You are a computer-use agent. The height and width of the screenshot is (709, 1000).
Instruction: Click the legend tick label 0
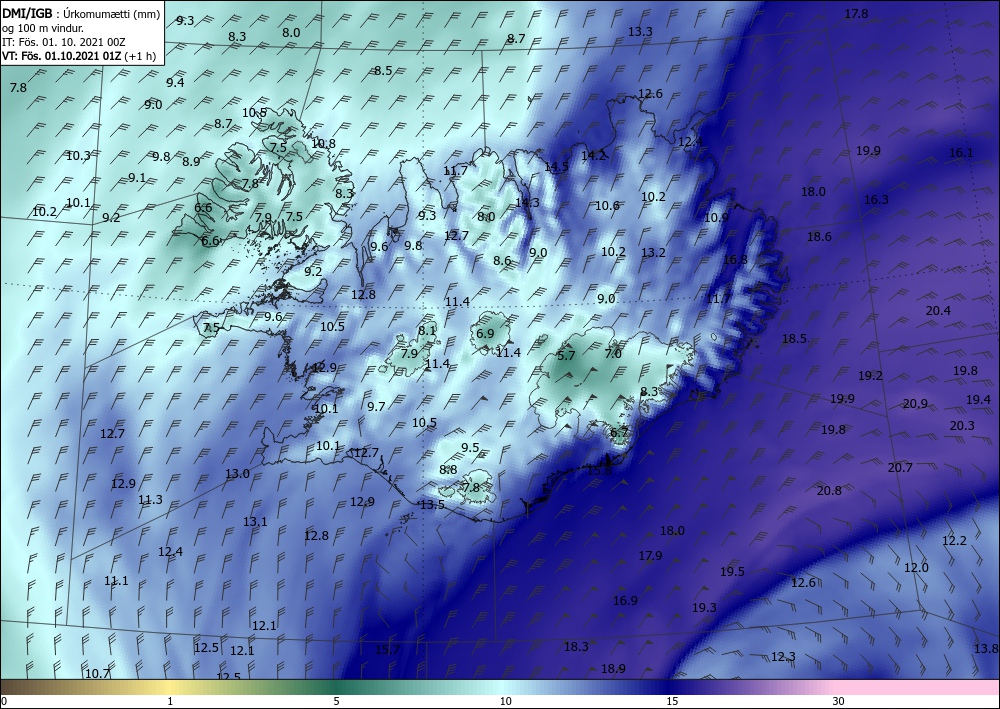click(x=4, y=702)
